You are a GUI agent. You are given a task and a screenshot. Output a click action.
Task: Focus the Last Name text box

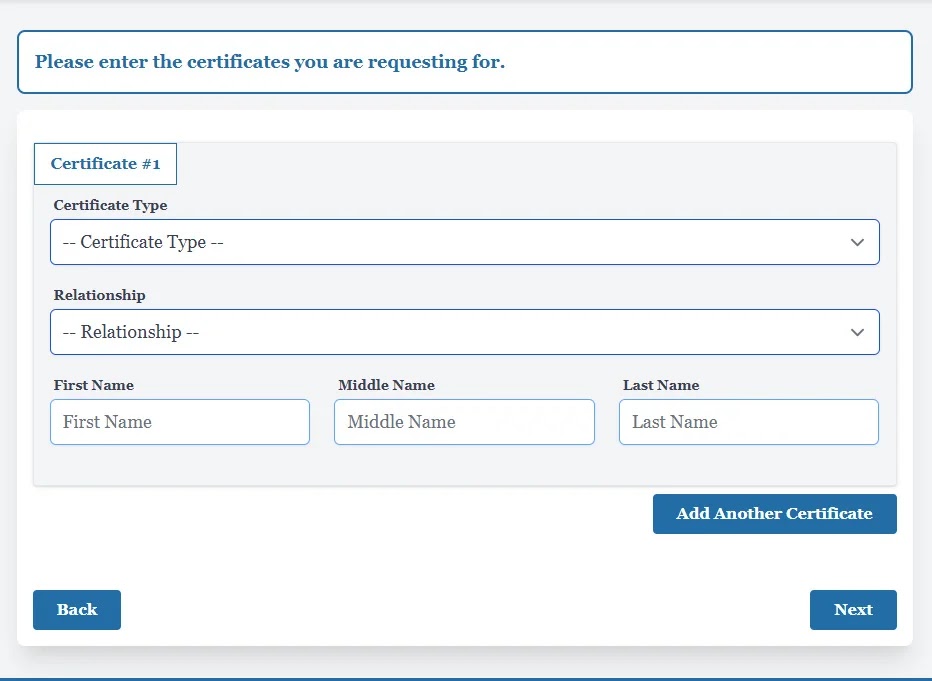point(748,422)
